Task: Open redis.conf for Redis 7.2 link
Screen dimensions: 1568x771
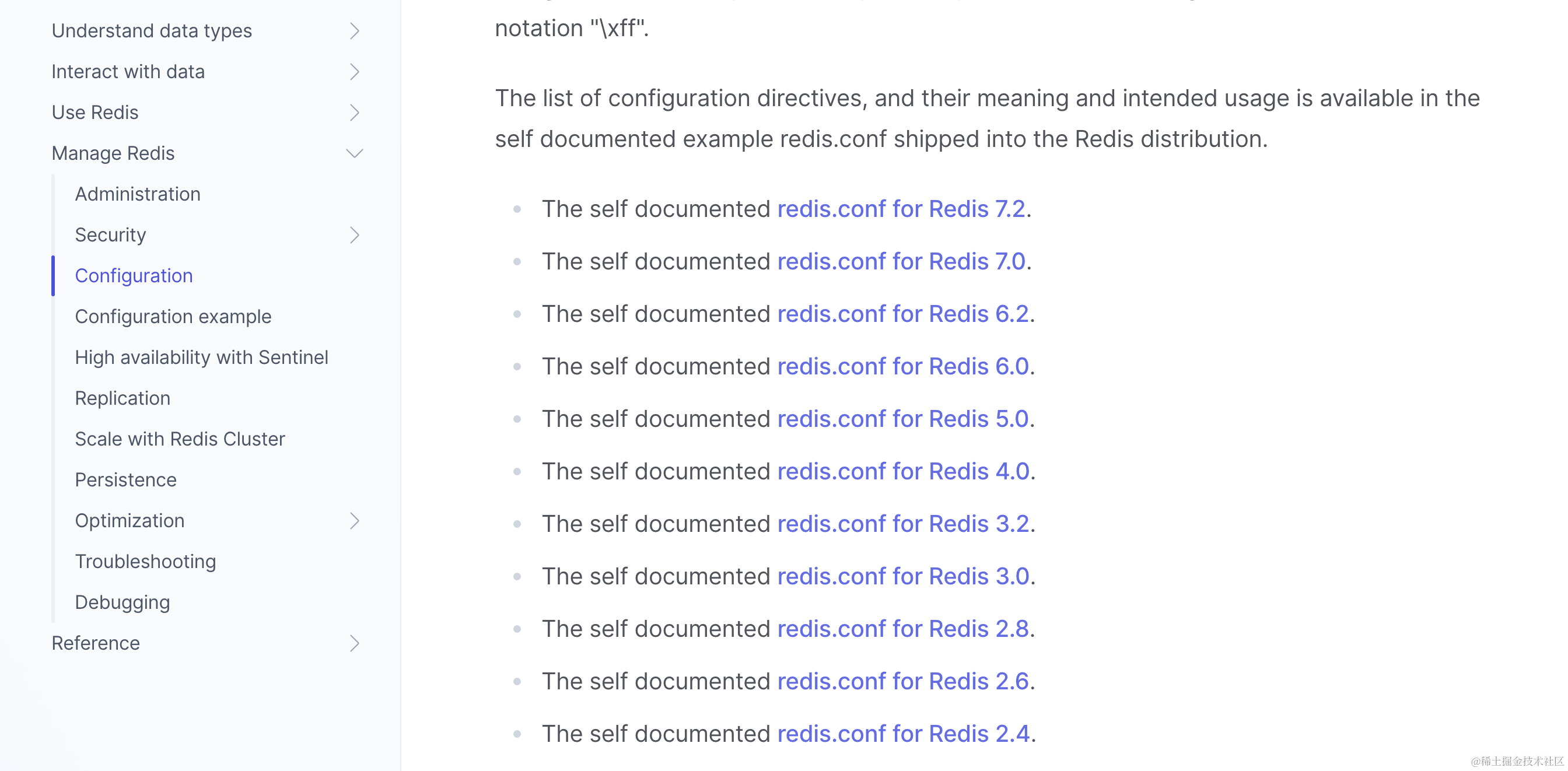Action: [x=901, y=209]
